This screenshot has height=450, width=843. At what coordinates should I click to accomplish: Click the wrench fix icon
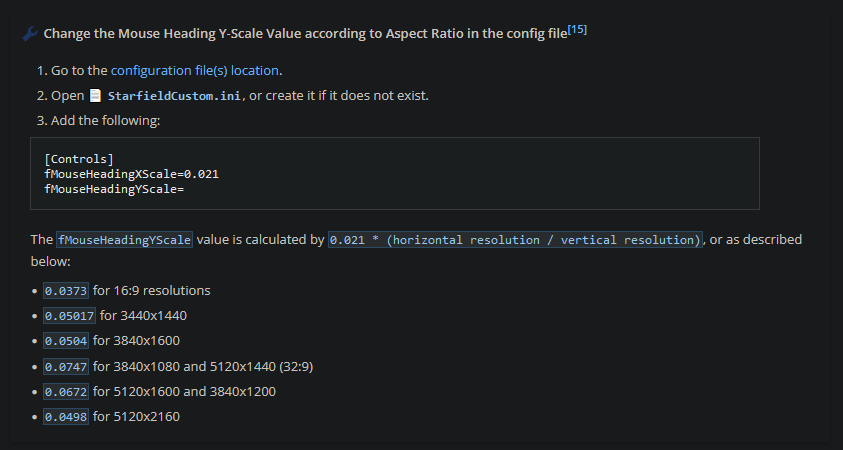[30, 34]
